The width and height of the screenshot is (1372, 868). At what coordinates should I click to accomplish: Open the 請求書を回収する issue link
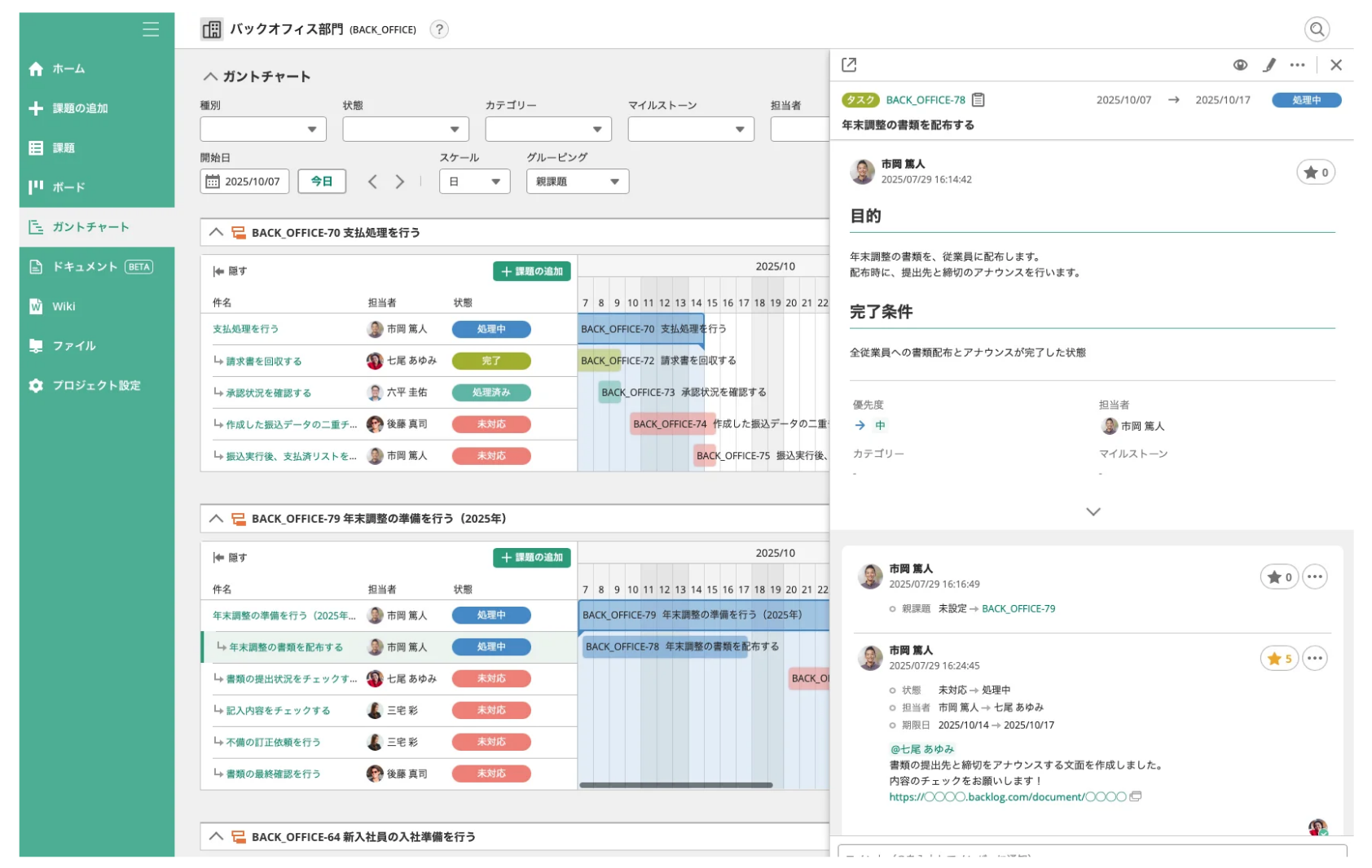coord(264,362)
